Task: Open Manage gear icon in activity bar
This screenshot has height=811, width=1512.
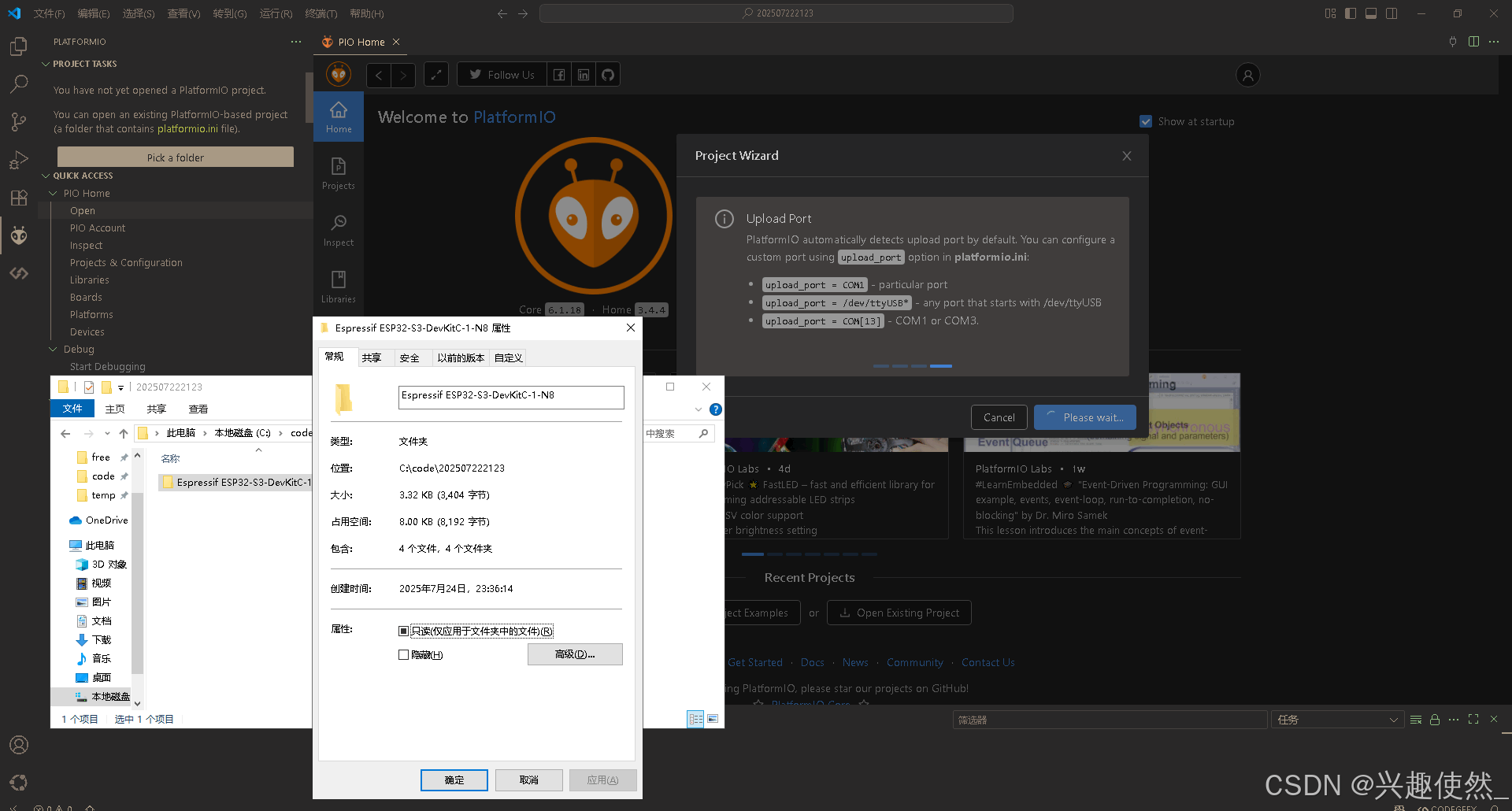Action: [19, 782]
